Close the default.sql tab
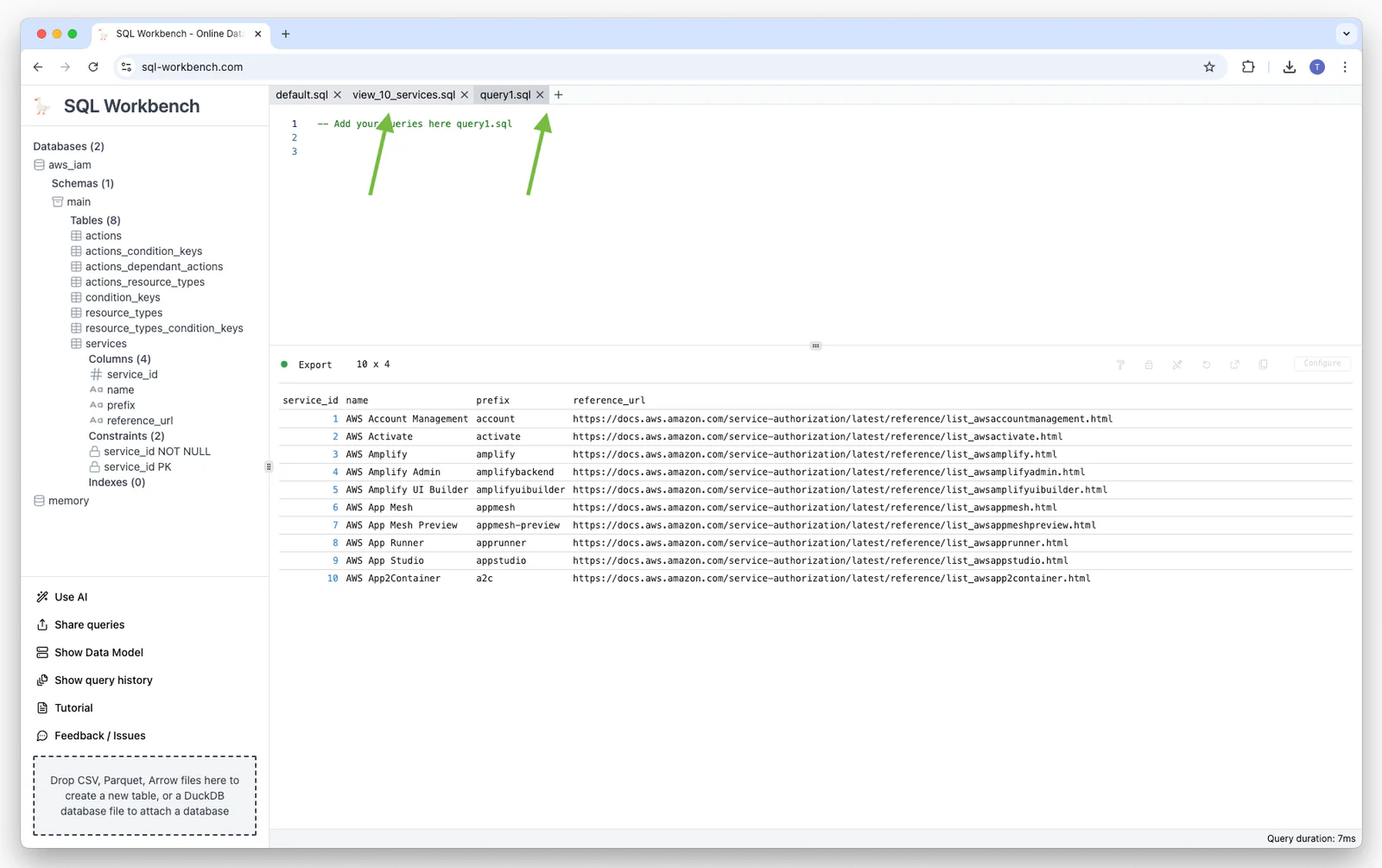Viewport: 1382px width, 868px height. click(x=338, y=95)
